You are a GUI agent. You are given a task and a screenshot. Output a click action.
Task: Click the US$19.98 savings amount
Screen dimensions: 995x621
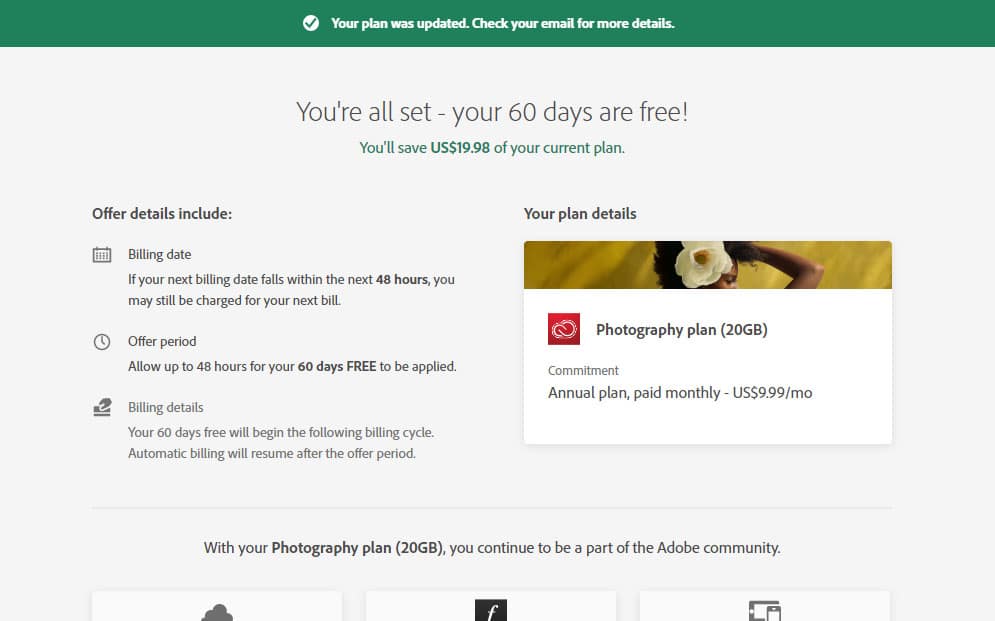(x=460, y=148)
